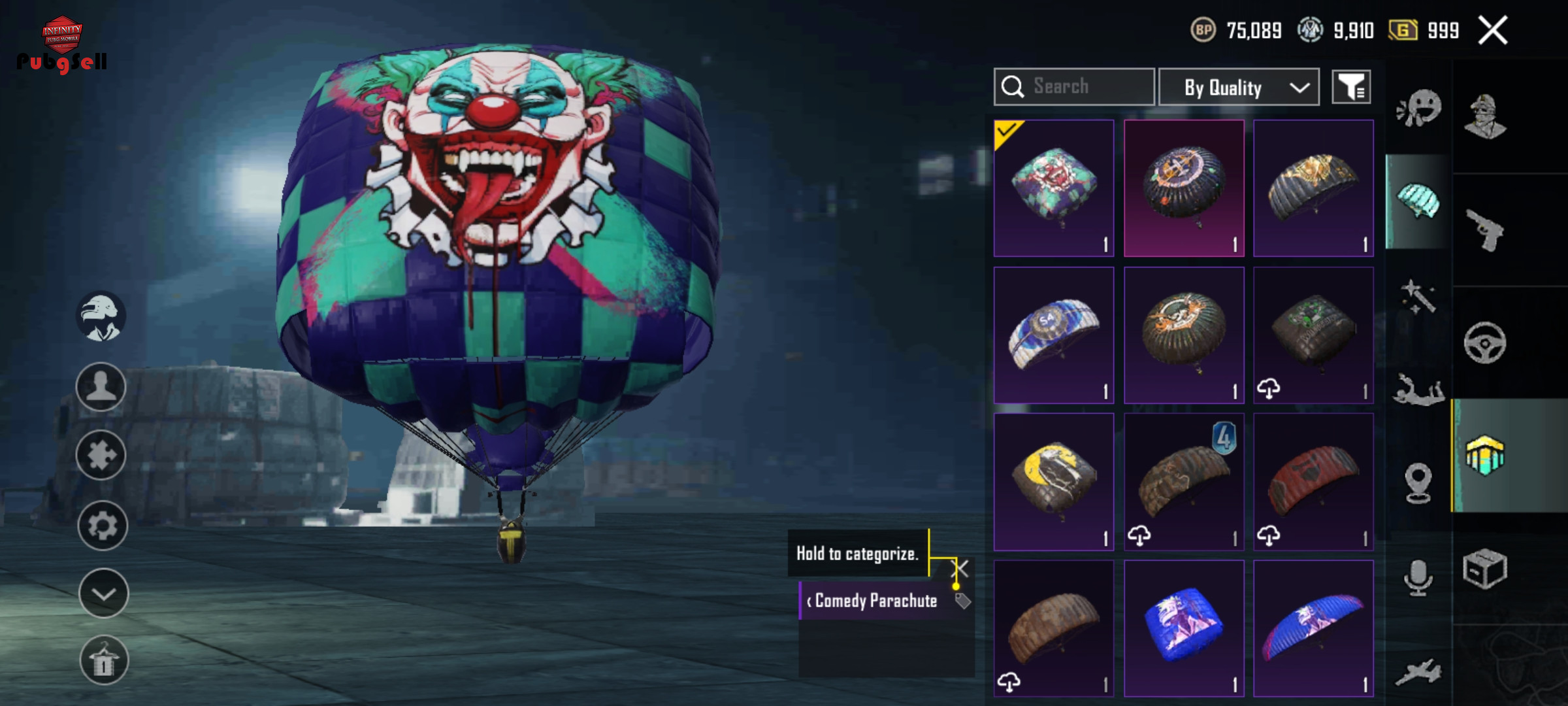
Task: Click the location pin category icon
Action: click(1418, 483)
